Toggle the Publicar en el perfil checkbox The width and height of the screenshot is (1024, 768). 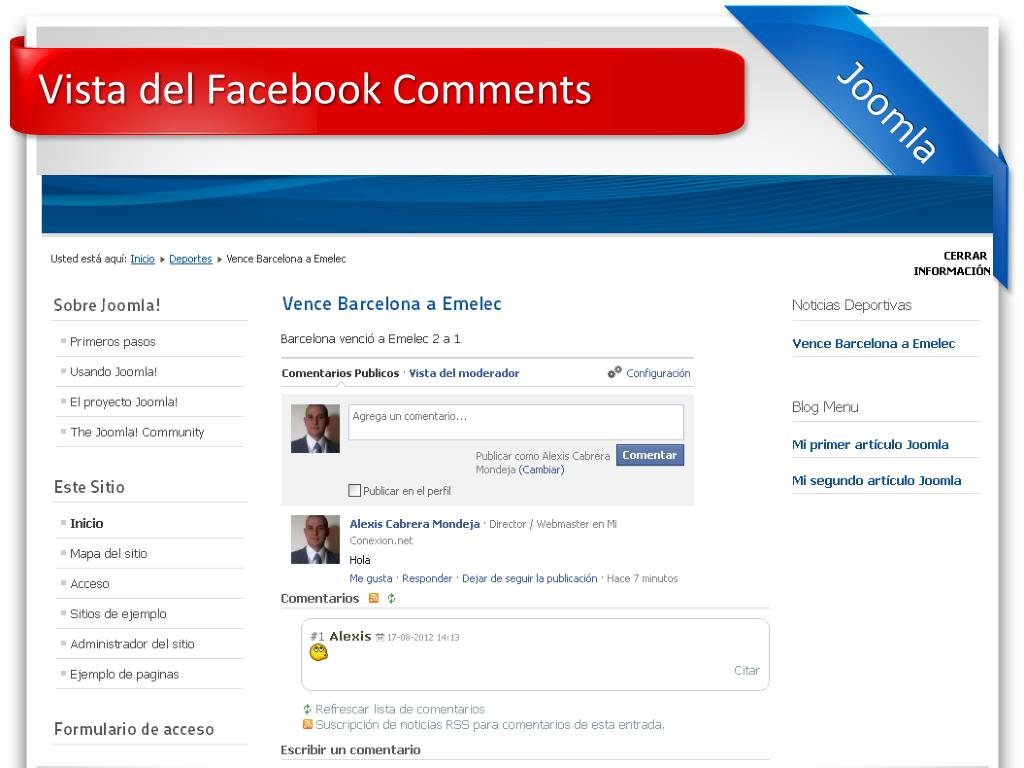pos(355,490)
